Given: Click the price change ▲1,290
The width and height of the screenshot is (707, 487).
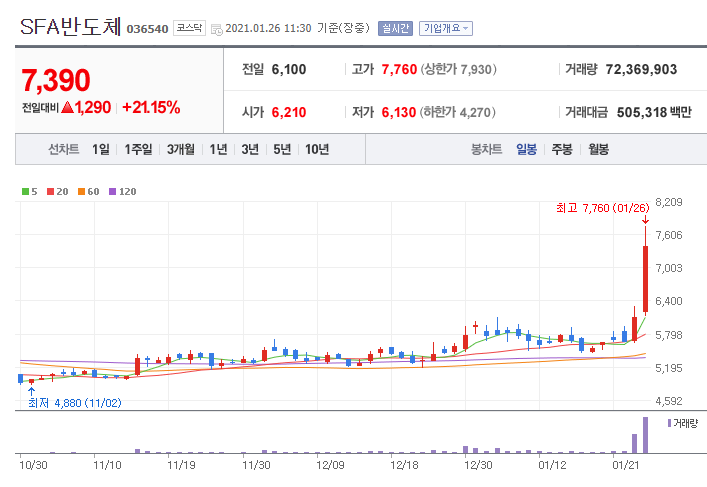Looking at the screenshot, I should [86, 107].
